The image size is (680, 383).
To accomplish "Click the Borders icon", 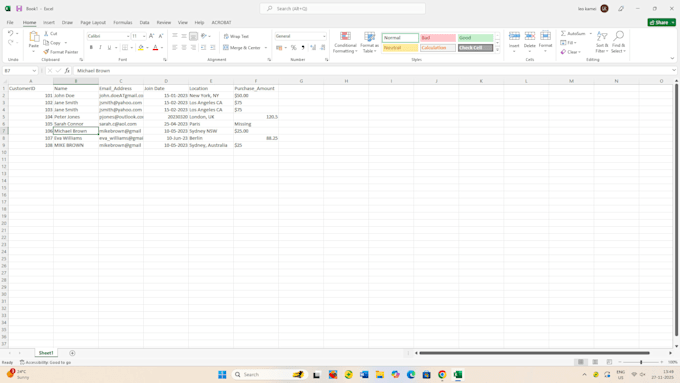I will [125, 48].
